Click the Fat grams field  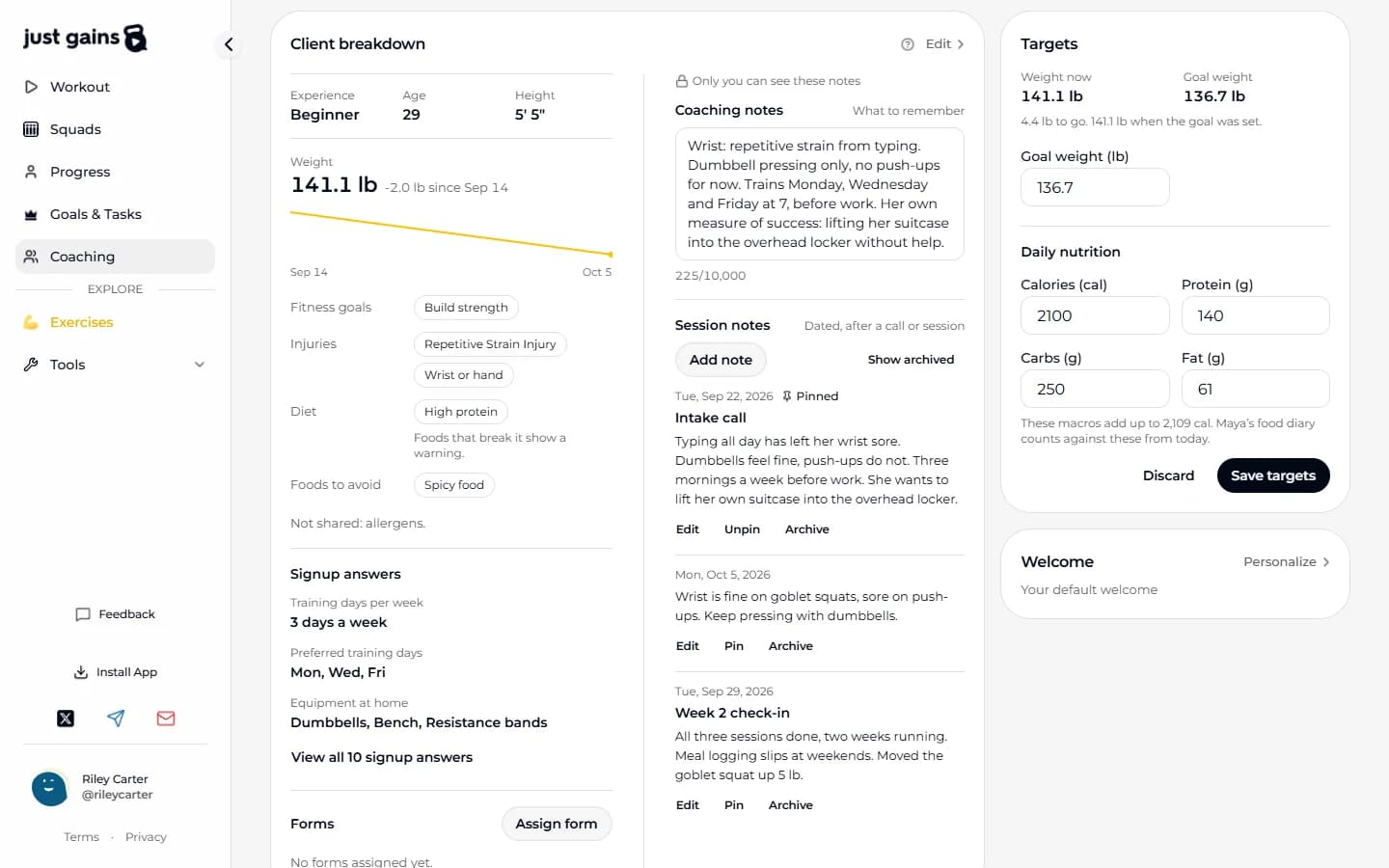click(x=1256, y=389)
